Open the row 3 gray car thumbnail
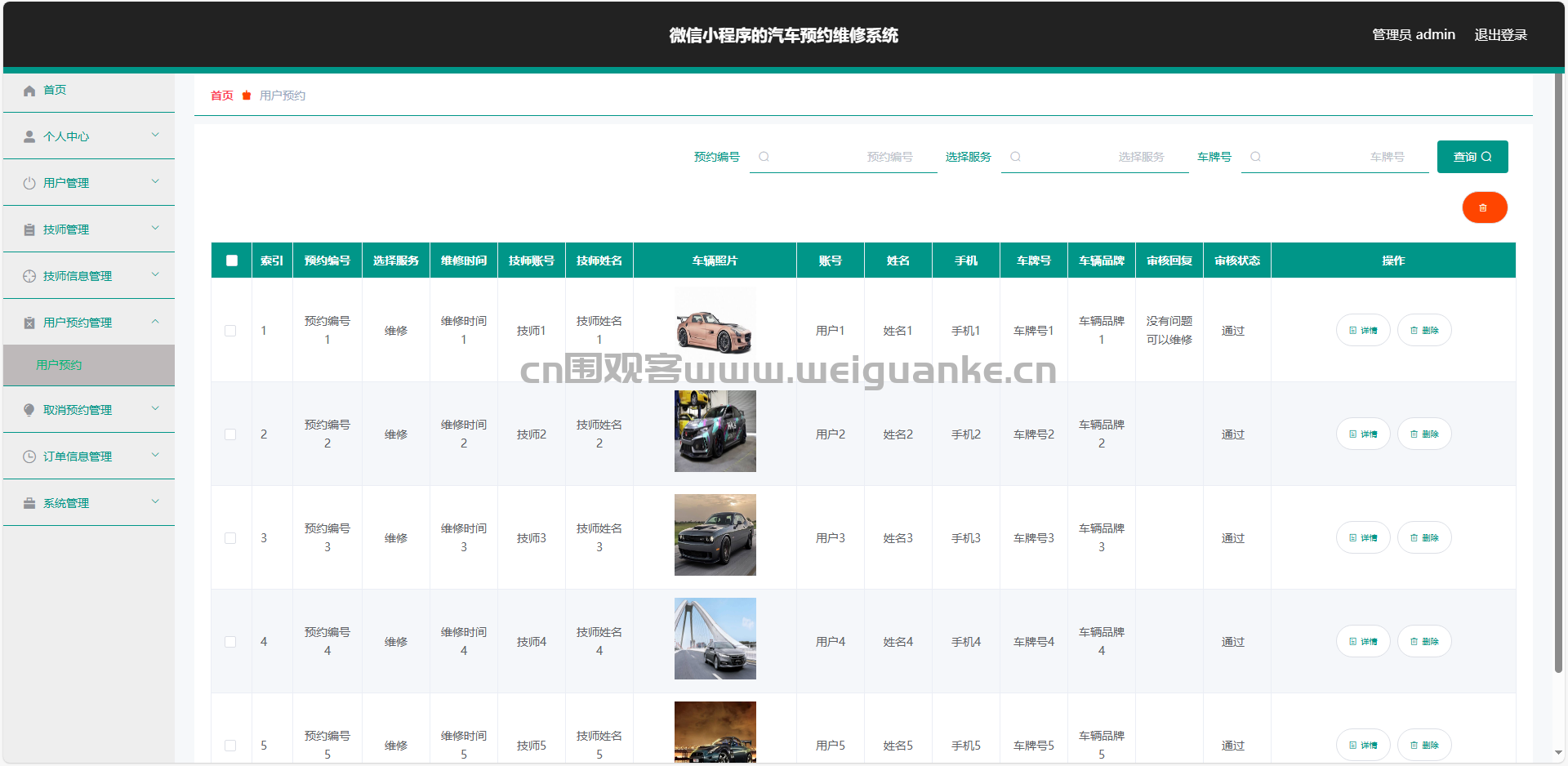 coord(715,535)
